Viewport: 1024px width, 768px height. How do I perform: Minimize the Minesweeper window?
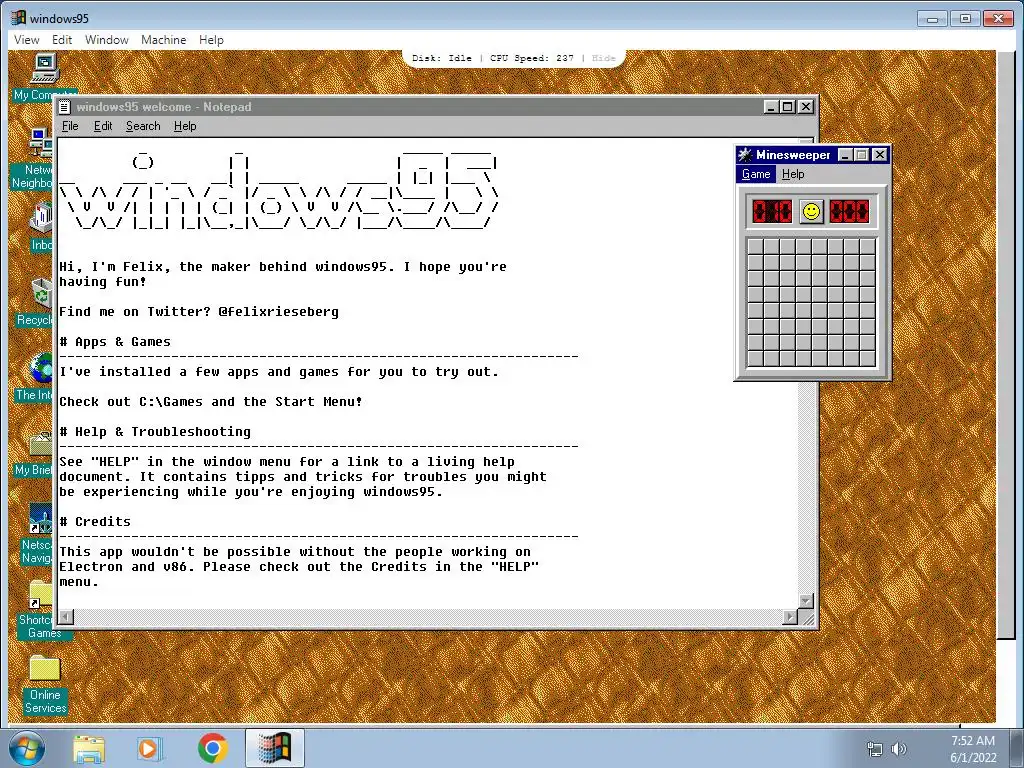(845, 155)
